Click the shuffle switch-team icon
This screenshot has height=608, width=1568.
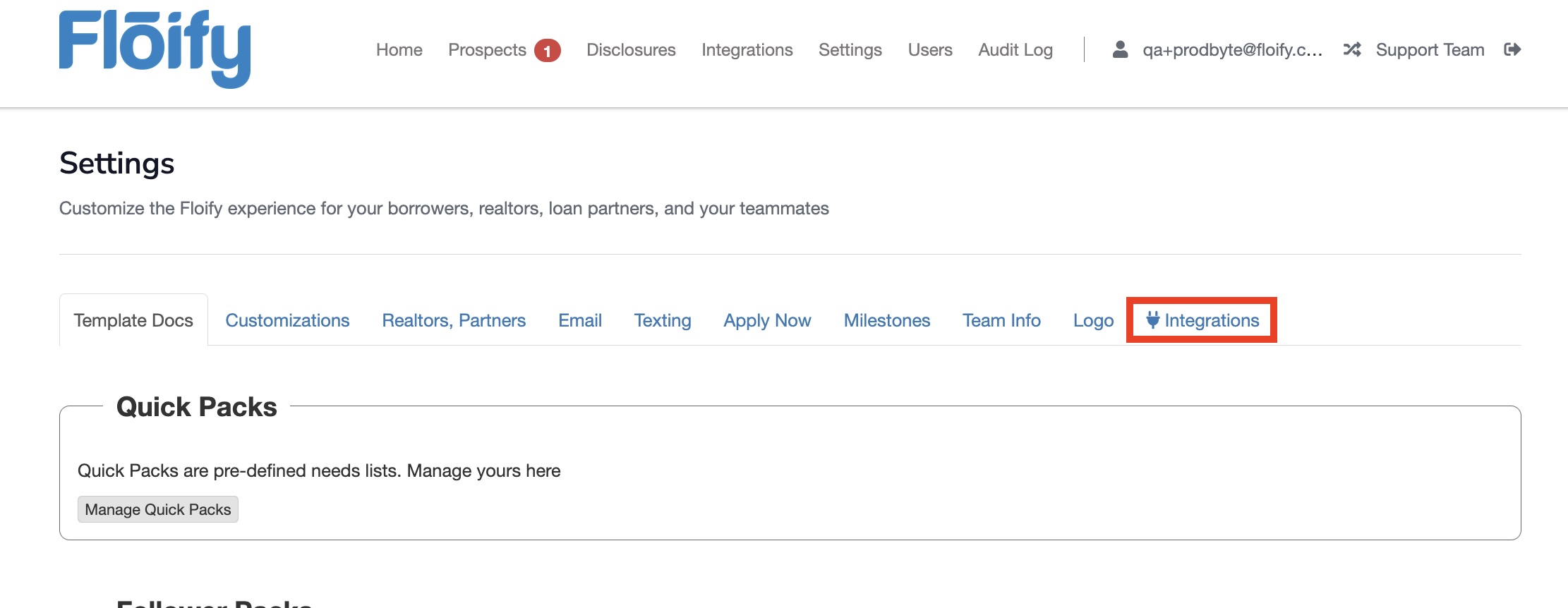(x=1352, y=49)
